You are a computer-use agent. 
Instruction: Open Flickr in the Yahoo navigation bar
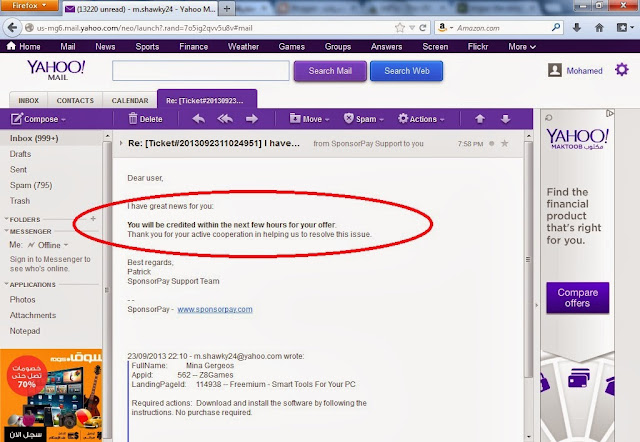coord(478,47)
